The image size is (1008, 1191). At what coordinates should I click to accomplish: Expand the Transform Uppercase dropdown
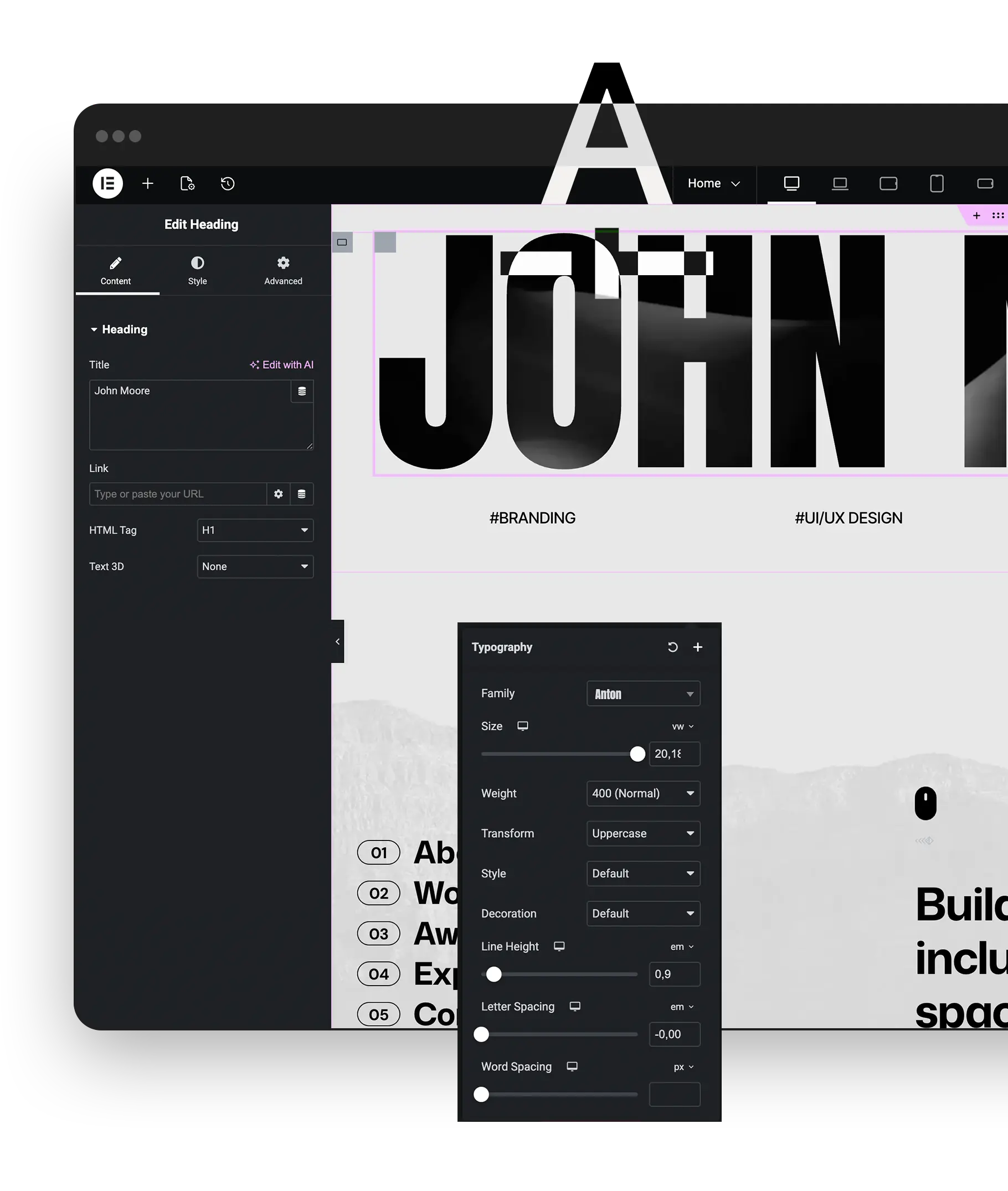coord(643,833)
